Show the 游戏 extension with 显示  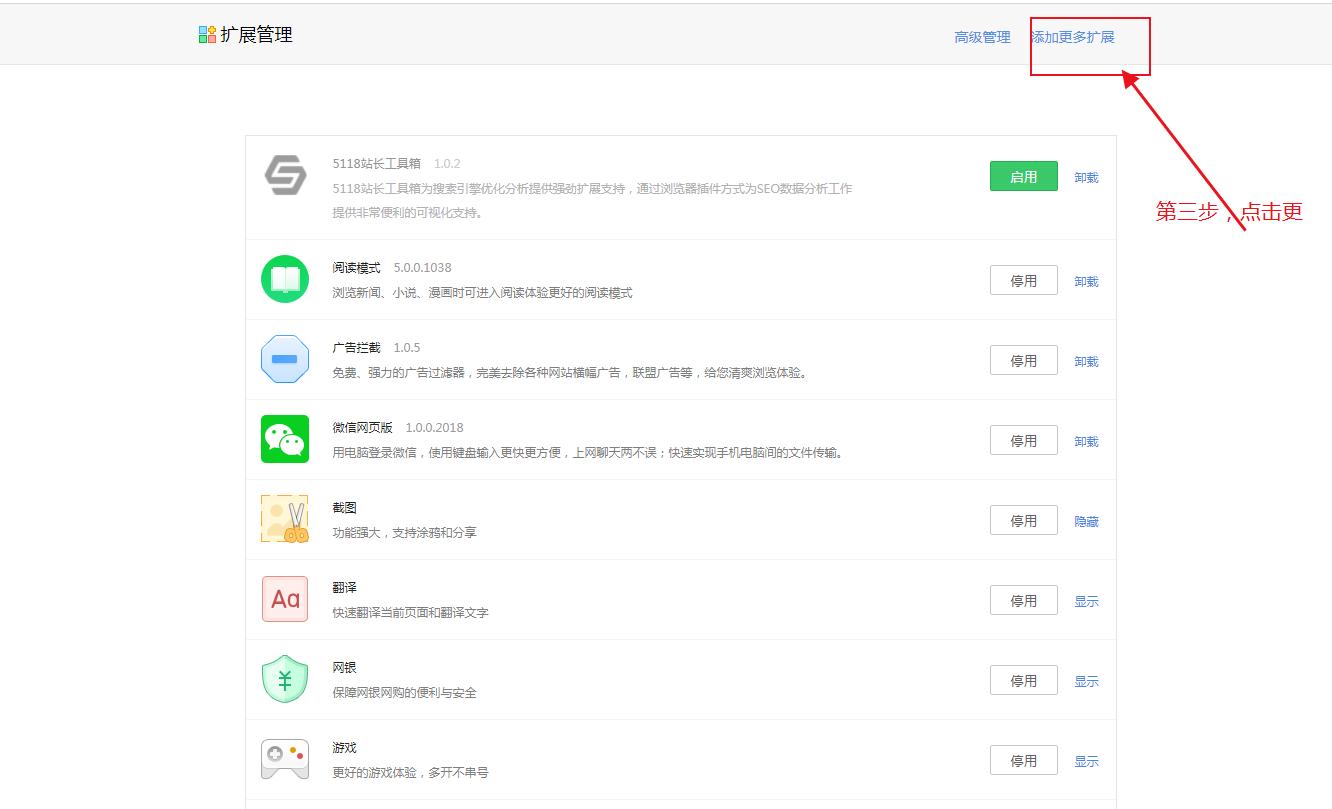pos(1086,761)
